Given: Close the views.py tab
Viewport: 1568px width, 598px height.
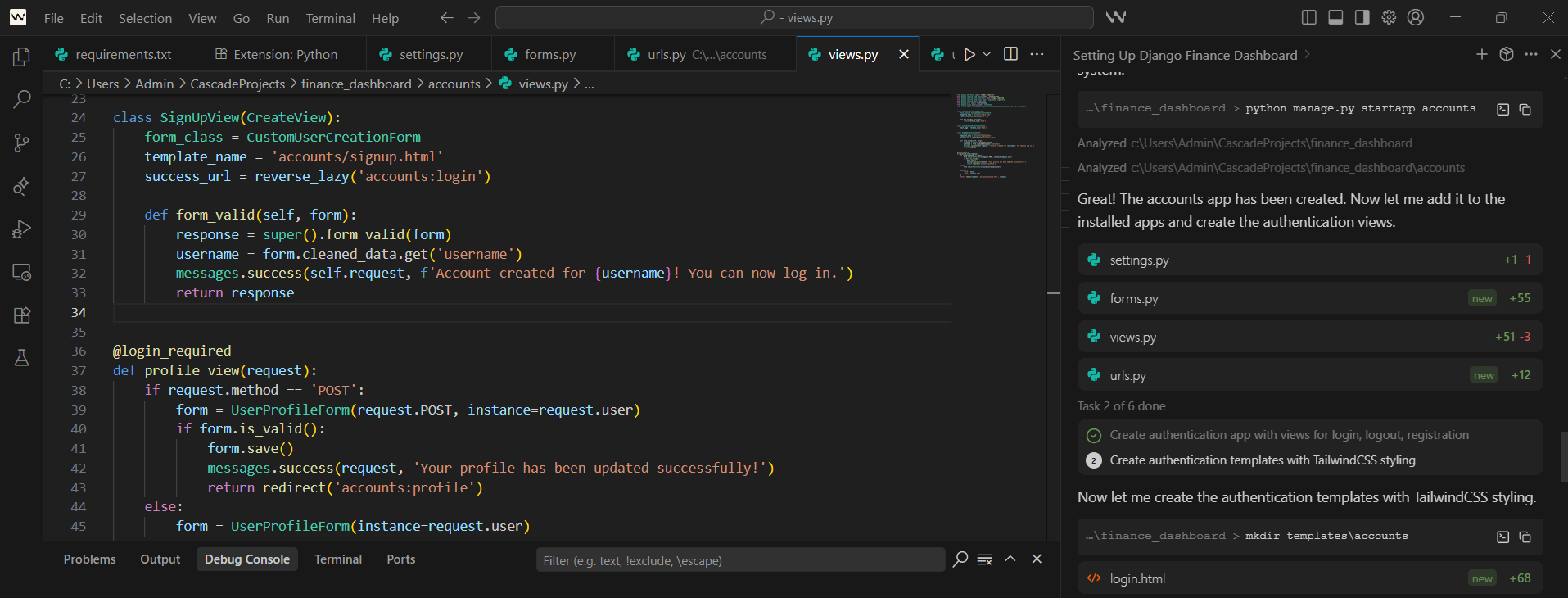Looking at the screenshot, I should tap(904, 54).
